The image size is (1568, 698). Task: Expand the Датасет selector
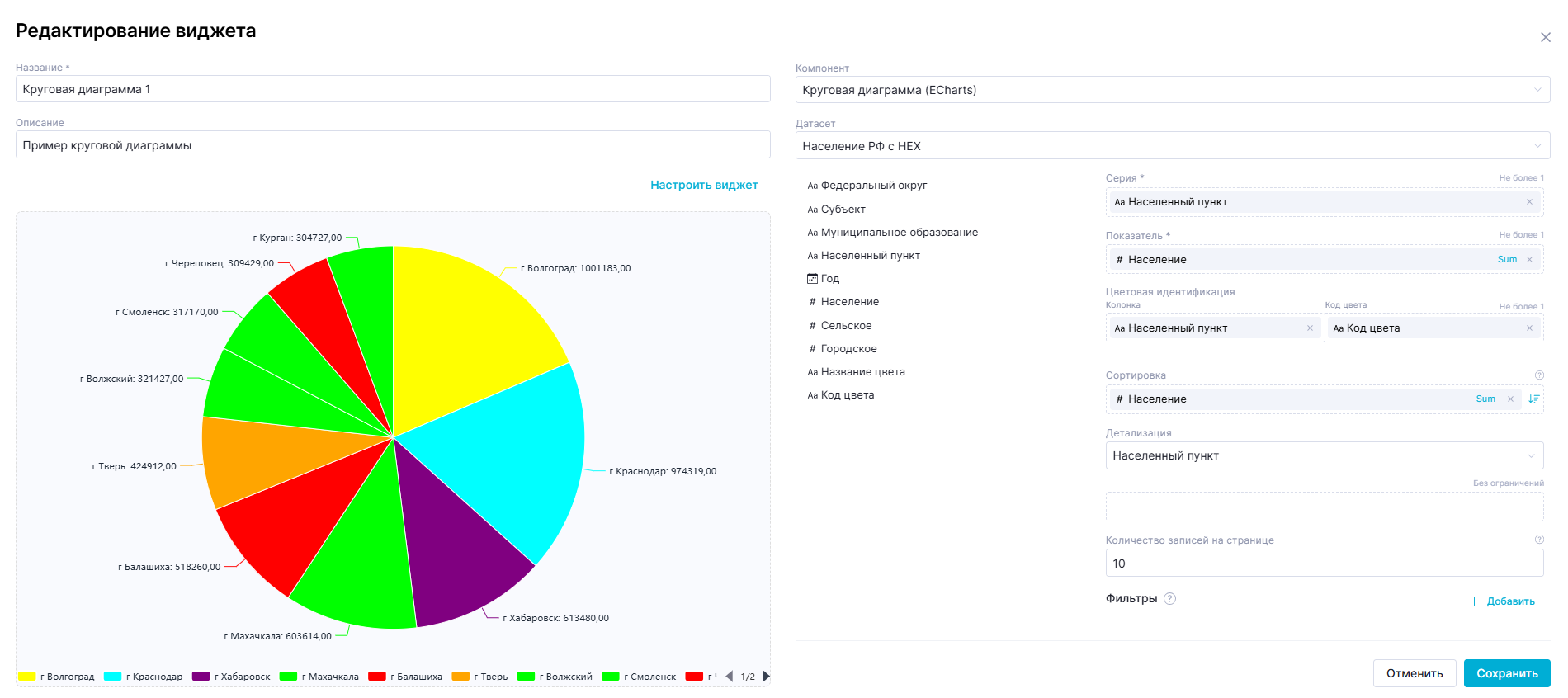click(1172, 146)
